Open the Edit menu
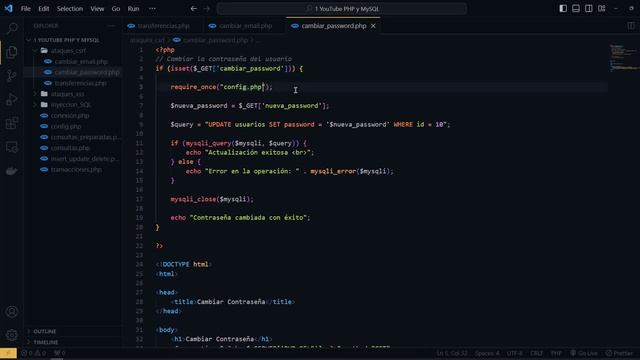 click(x=44, y=9)
